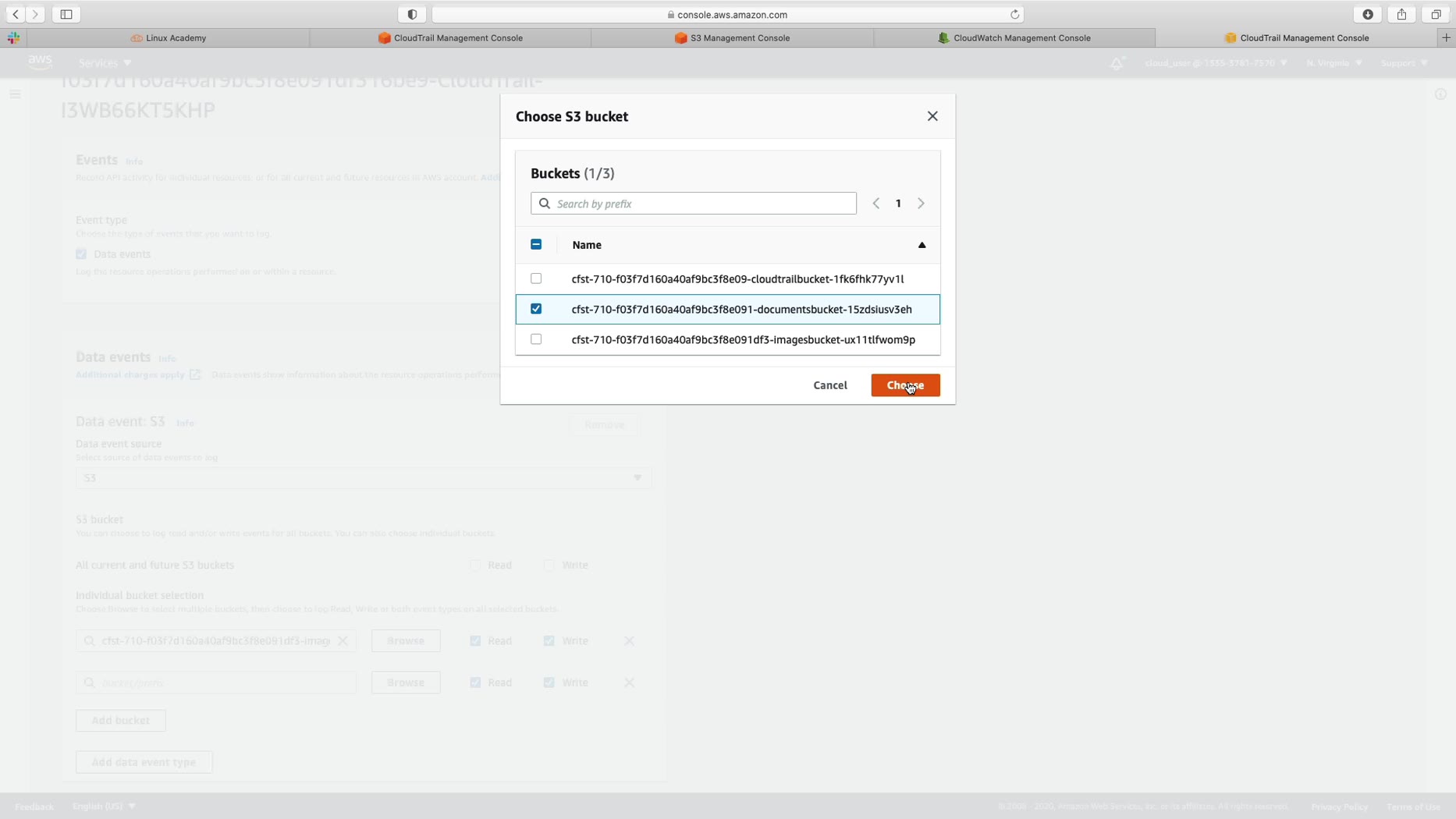Switch to the CloudWatch Management Console tab
The image size is (1456, 819).
click(x=1014, y=37)
